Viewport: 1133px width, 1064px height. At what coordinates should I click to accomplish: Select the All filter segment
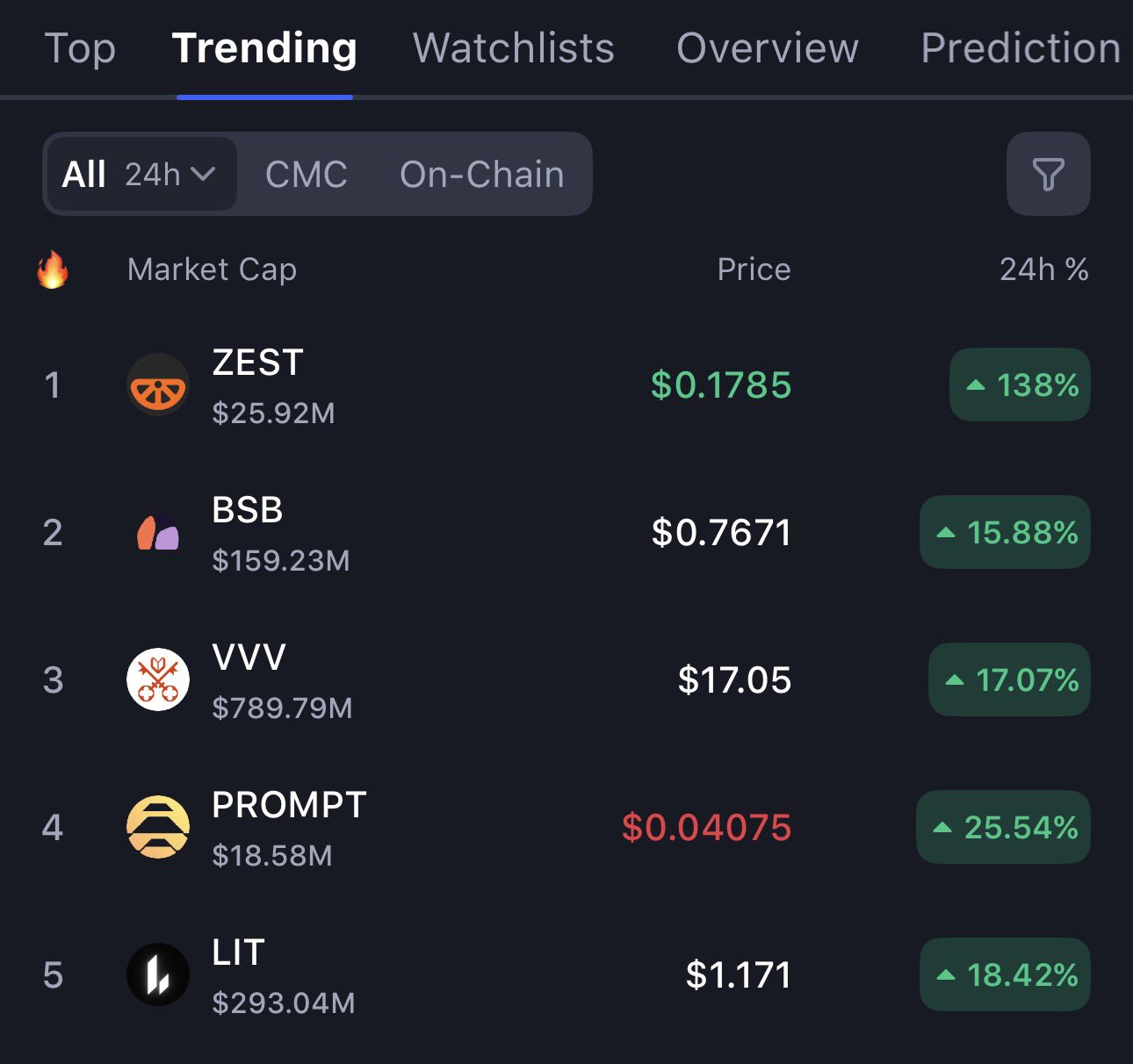point(84,174)
